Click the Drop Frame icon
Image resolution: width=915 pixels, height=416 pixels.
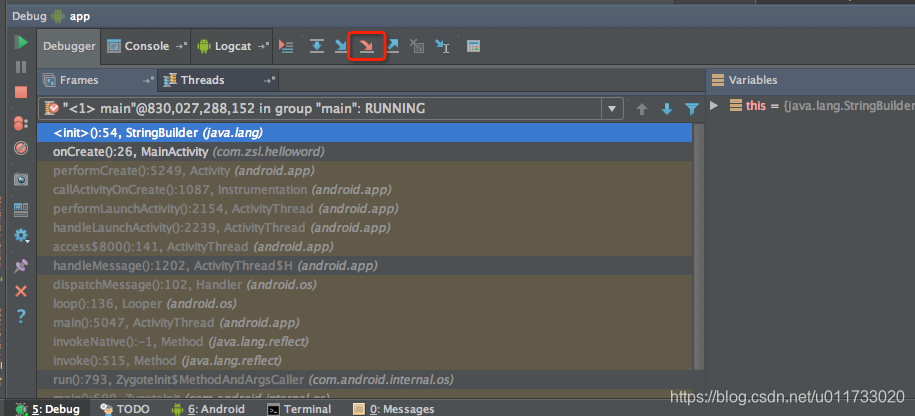pyautogui.click(x=417, y=47)
